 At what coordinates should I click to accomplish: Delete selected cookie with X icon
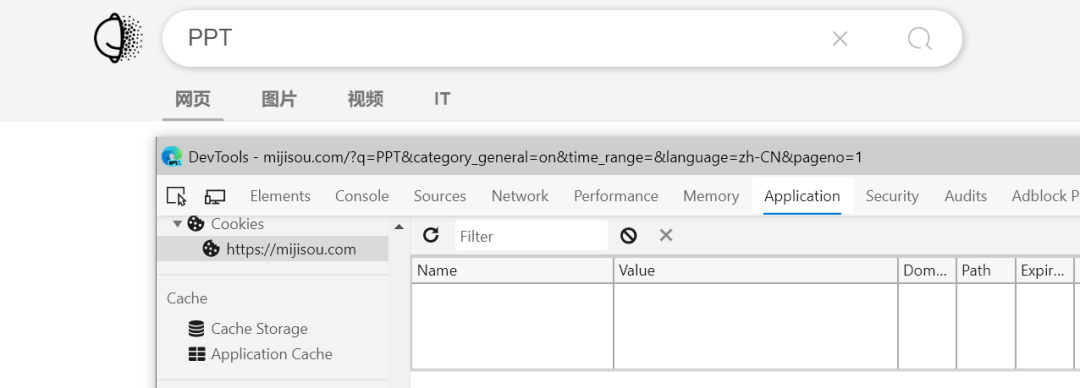tap(665, 236)
